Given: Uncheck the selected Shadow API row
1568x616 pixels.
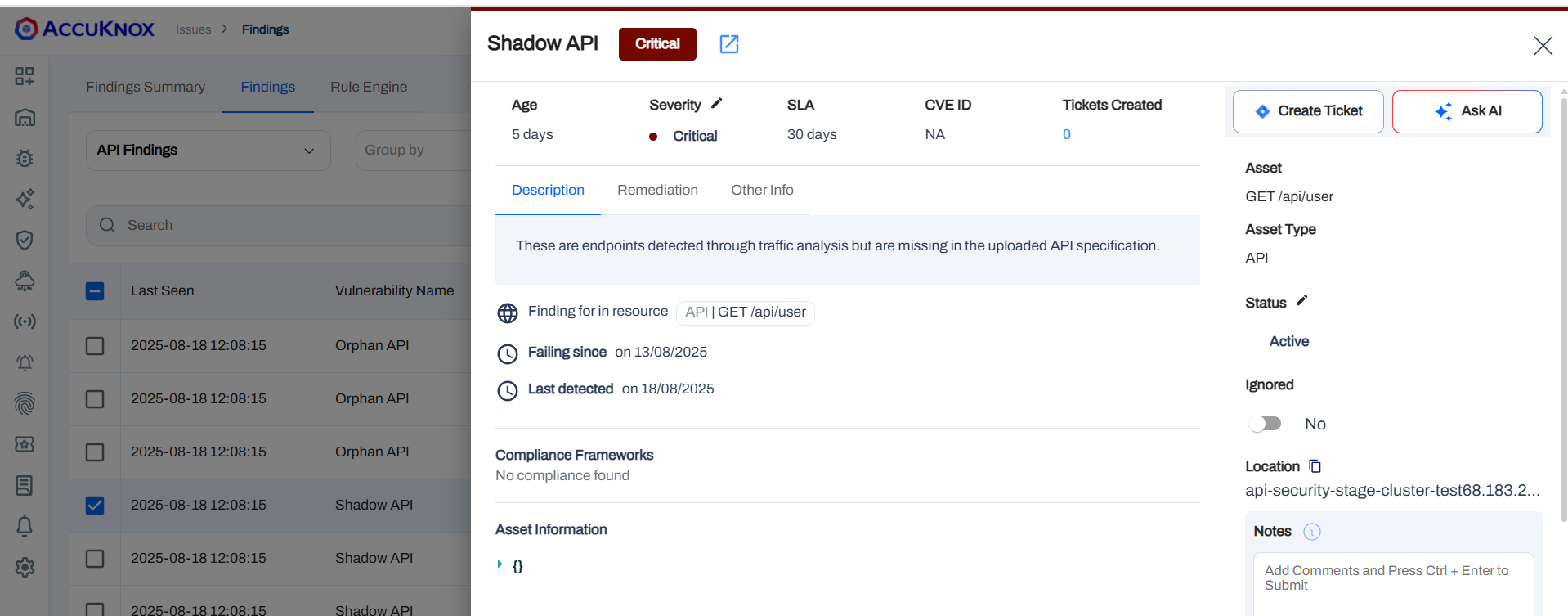Looking at the screenshot, I should pyautogui.click(x=95, y=506).
